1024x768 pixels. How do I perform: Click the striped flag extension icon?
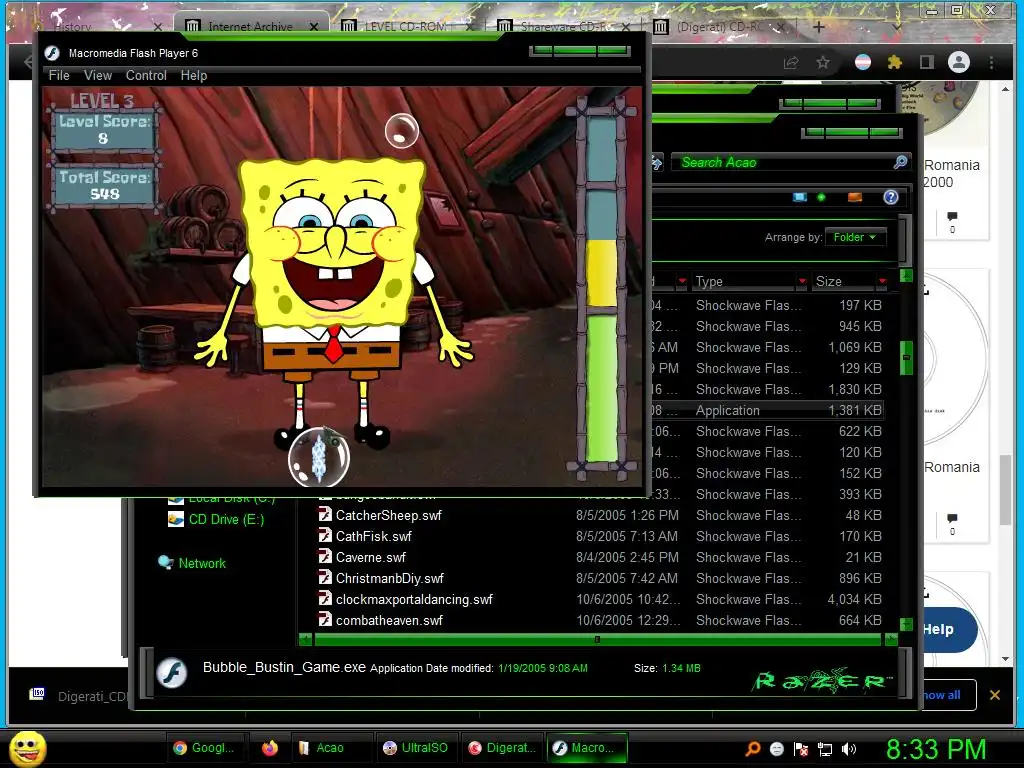863,62
